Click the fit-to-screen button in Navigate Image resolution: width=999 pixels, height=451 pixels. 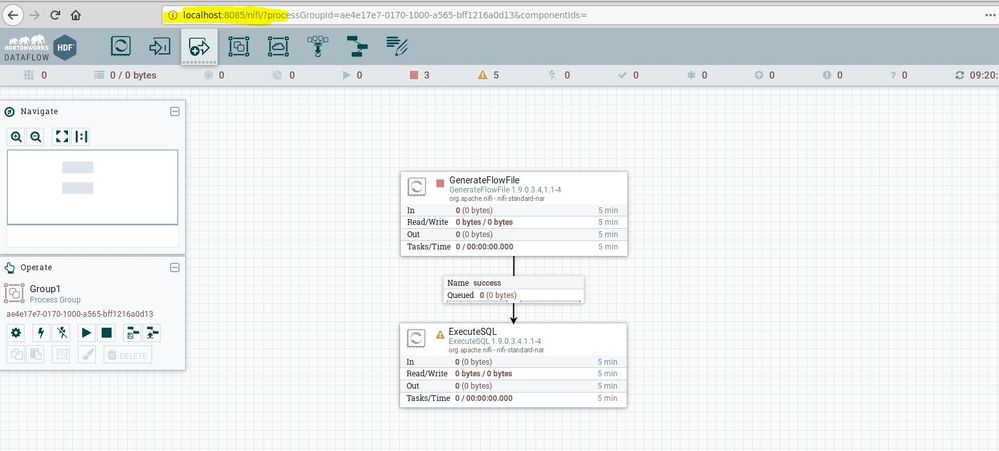click(61, 136)
